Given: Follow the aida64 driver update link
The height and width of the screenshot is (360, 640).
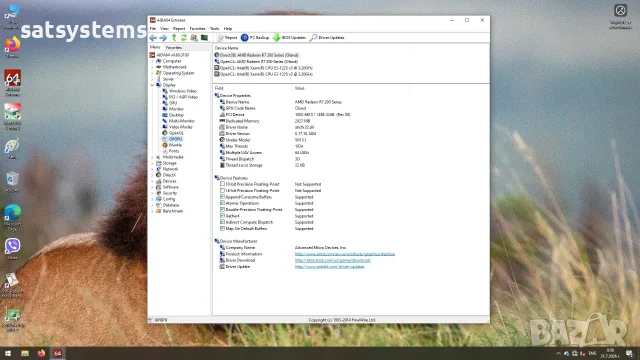Looking at the screenshot, I should (329, 267).
